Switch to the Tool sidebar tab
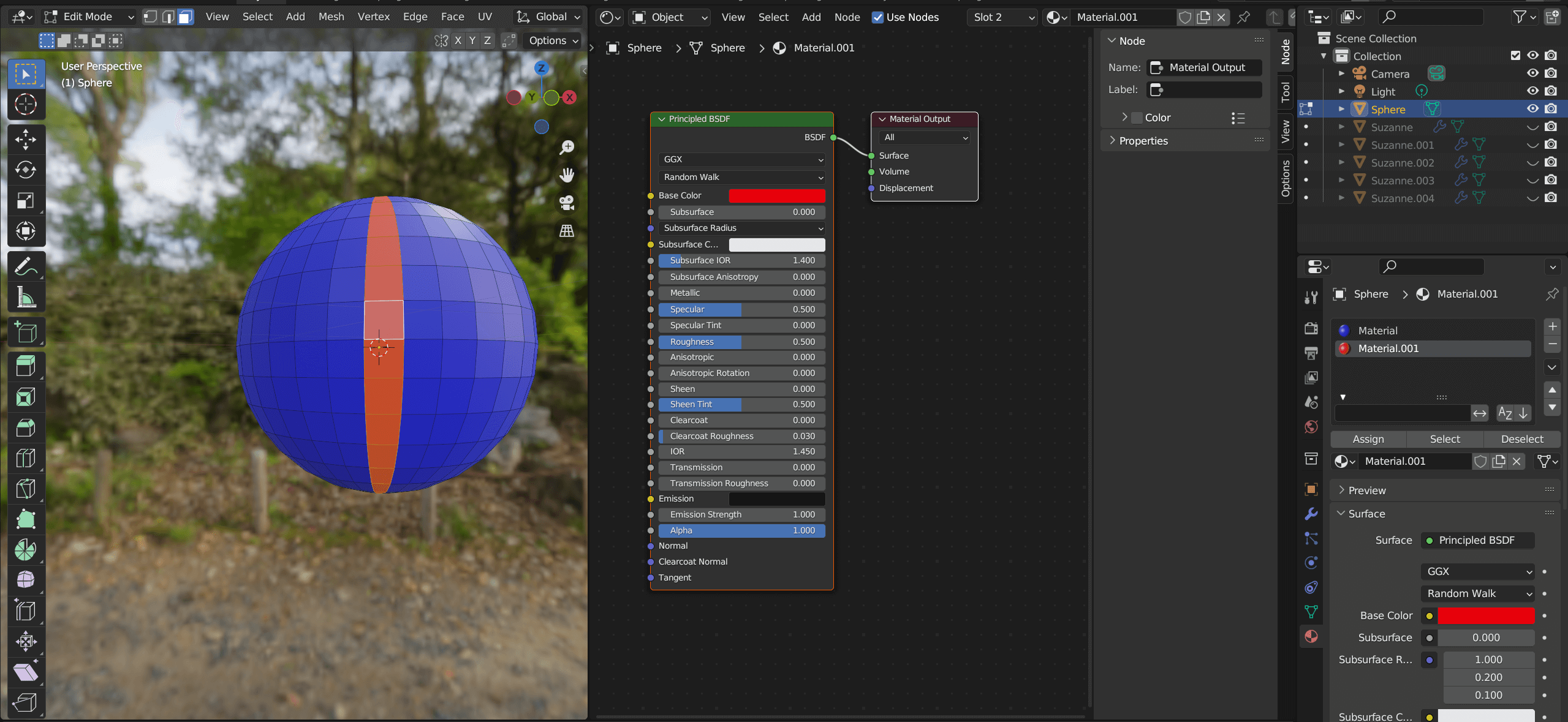 (1286, 92)
